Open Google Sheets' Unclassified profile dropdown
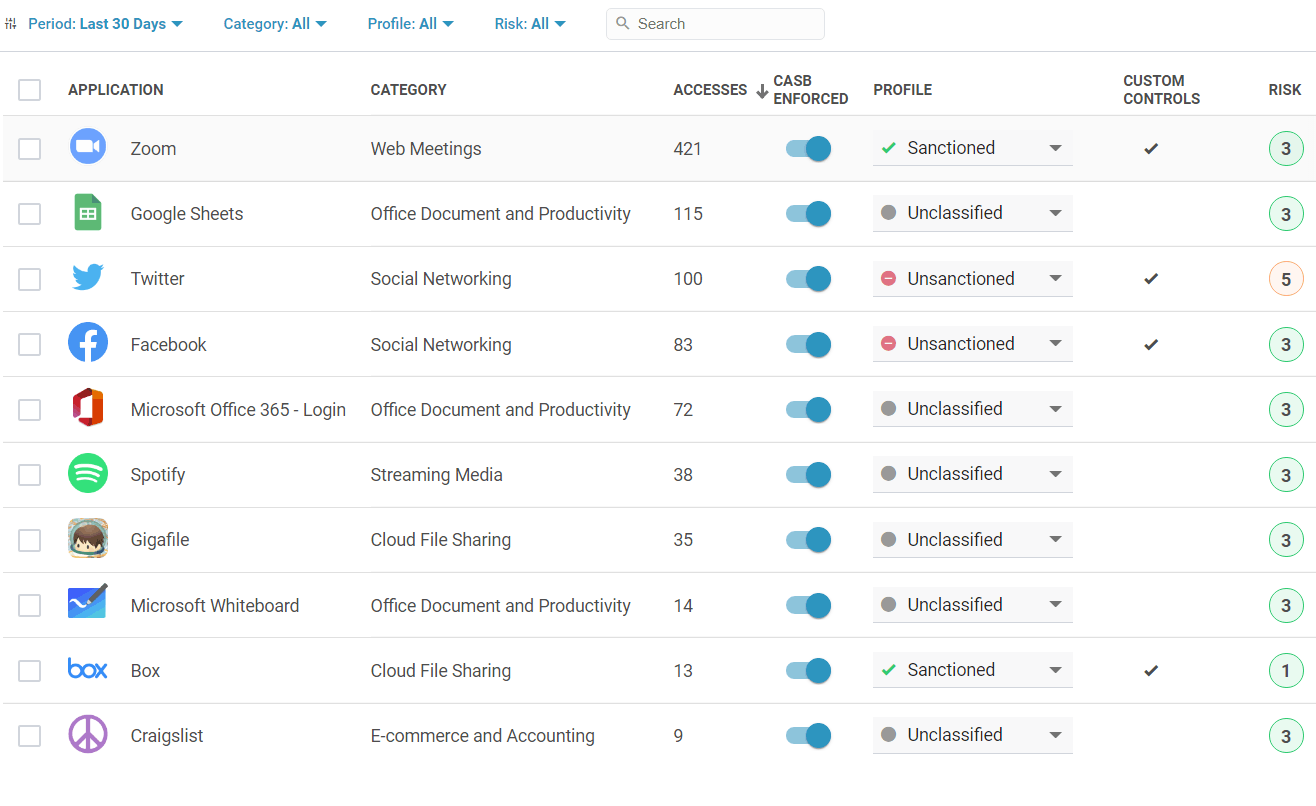This screenshot has height=806, width=1316. [972, 213]
